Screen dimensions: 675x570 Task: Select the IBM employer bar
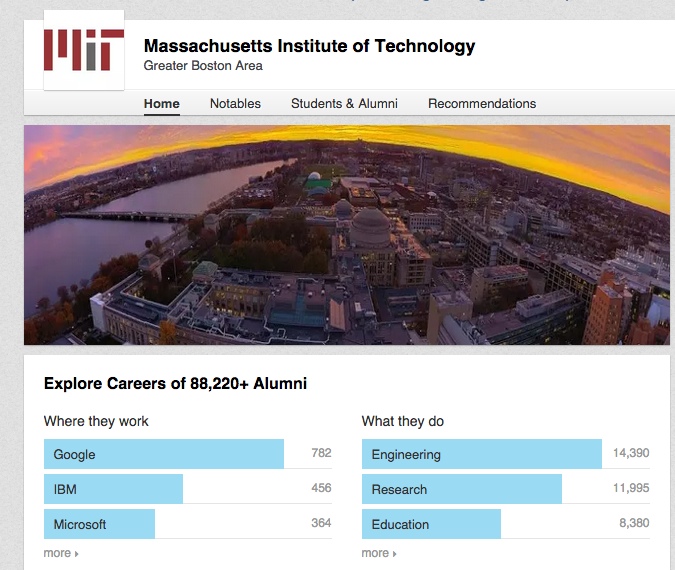(113, 489)
